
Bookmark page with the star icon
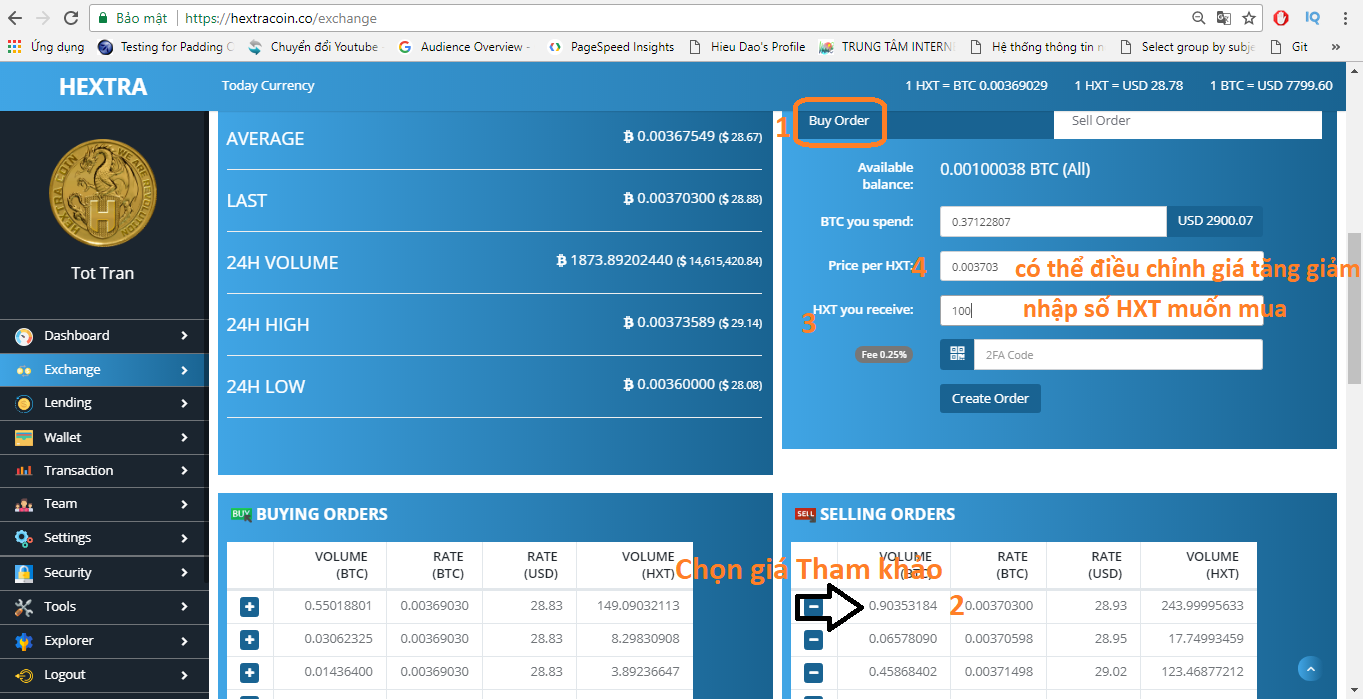(1249, 18)
